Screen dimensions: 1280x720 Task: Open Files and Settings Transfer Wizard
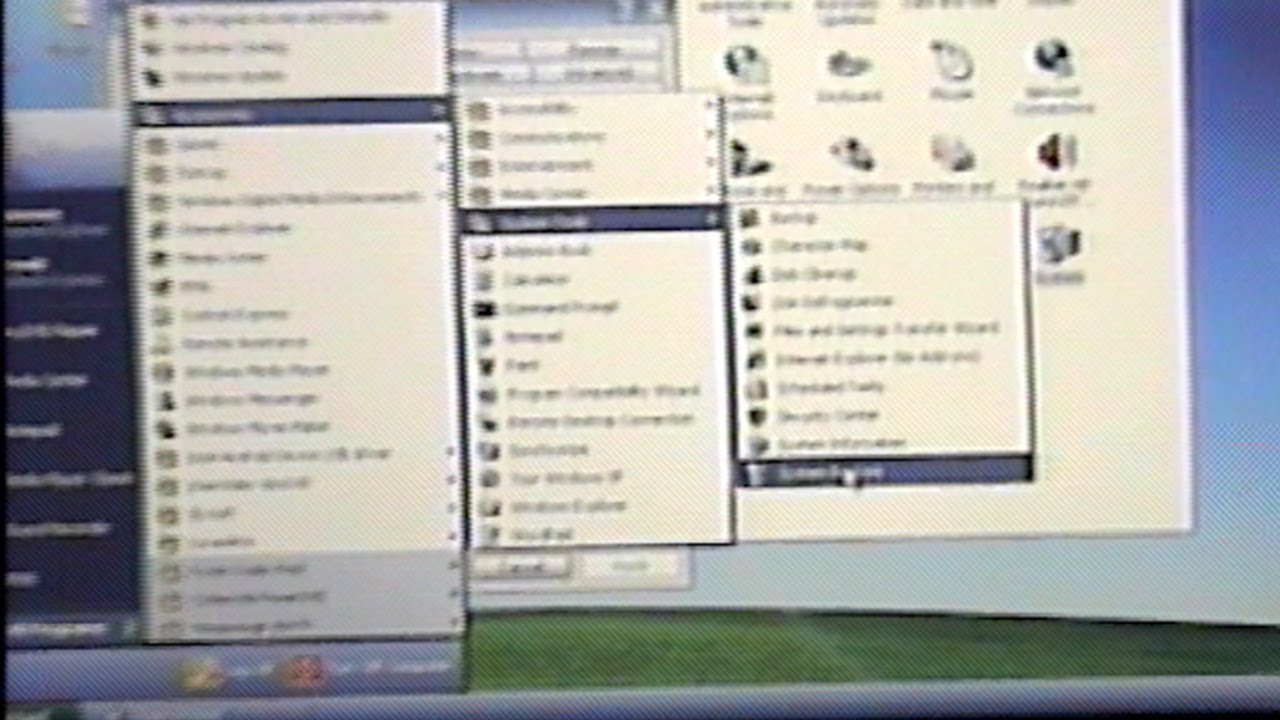coord(884,329)
